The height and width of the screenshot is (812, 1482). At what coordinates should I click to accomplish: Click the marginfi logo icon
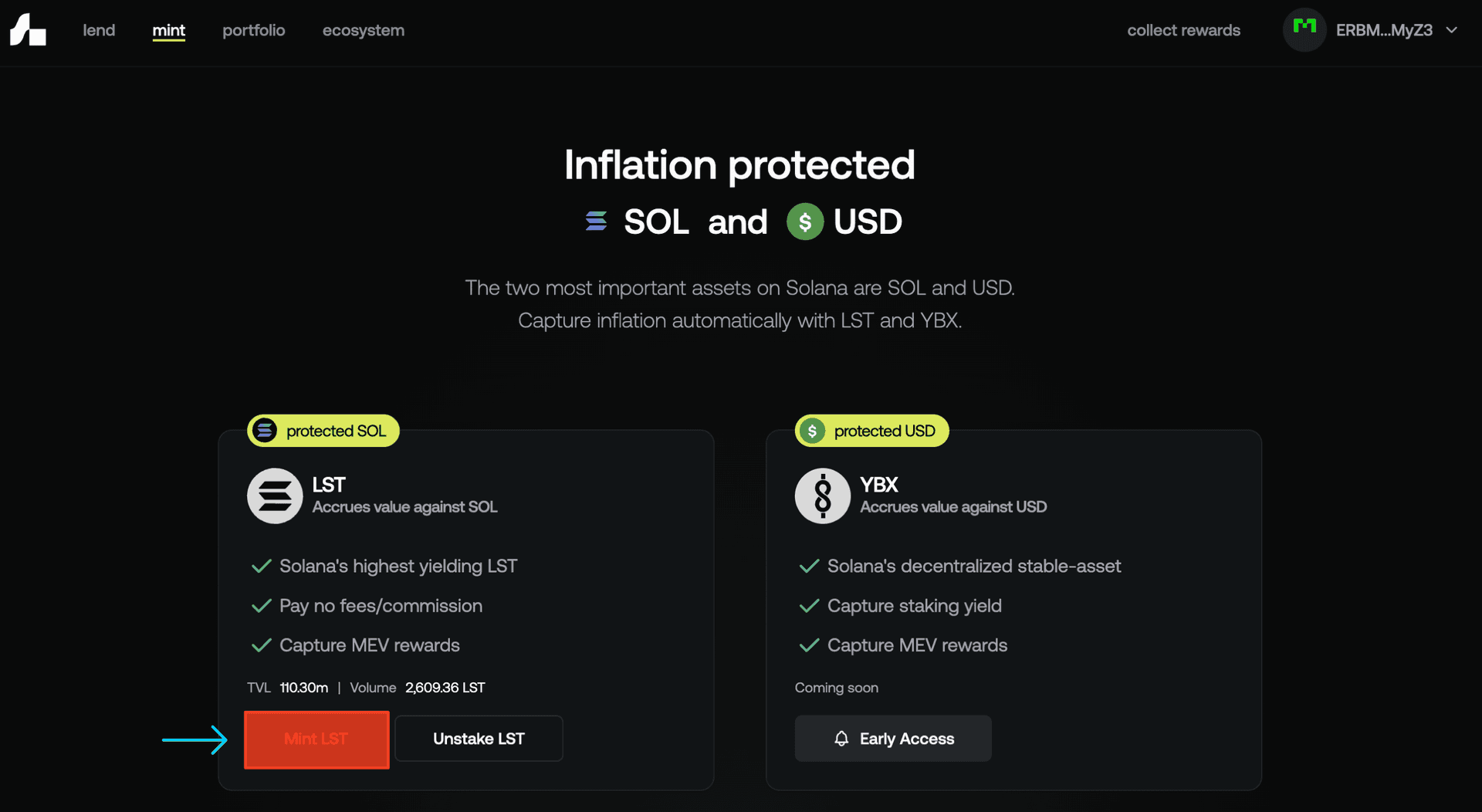pos(28,30)
